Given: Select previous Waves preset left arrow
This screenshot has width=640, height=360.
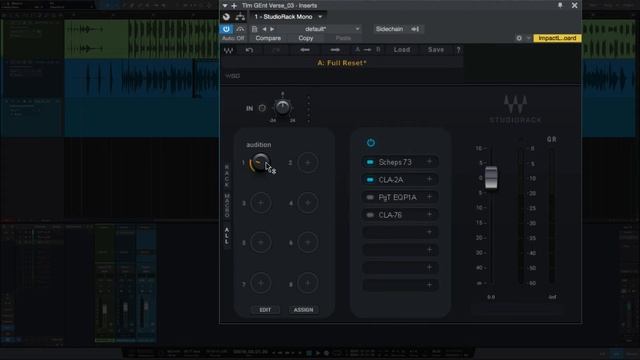Looking at the screenshot, I should [x=304, y=50].
